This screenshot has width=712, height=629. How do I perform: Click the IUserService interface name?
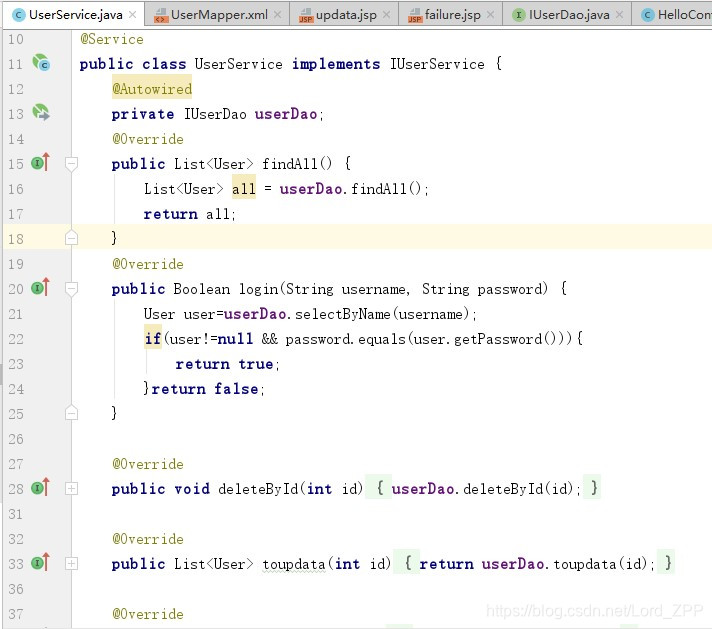(x=437, y=64)
